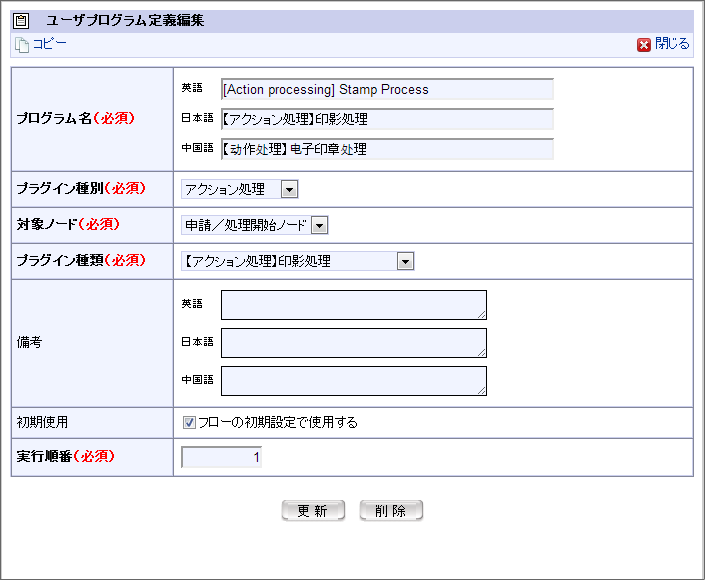705x580 pixels.
Task: Click the 実行順番 number field
Action: coord(221,457)
